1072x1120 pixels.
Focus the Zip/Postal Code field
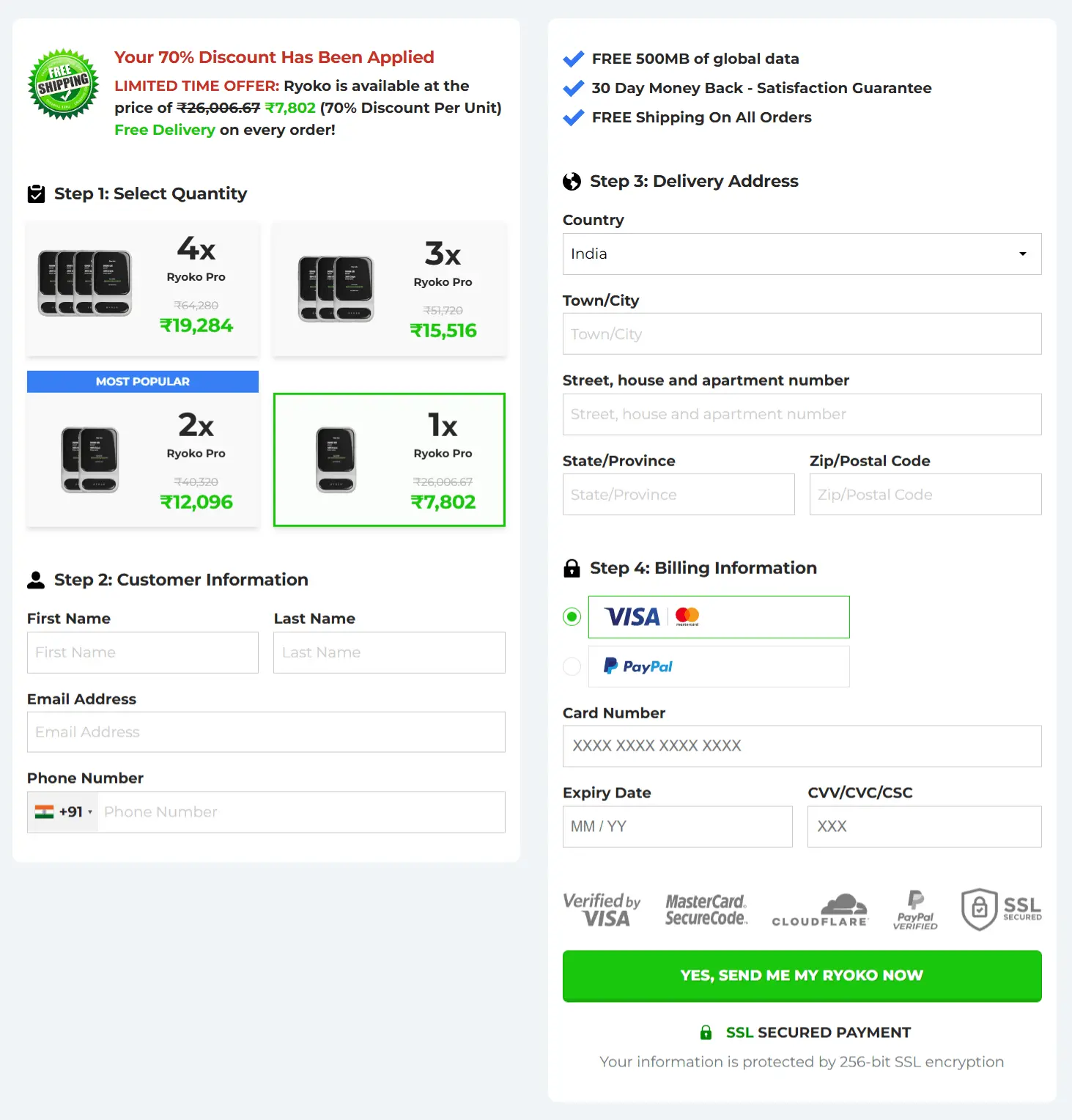tap(925, 495)
